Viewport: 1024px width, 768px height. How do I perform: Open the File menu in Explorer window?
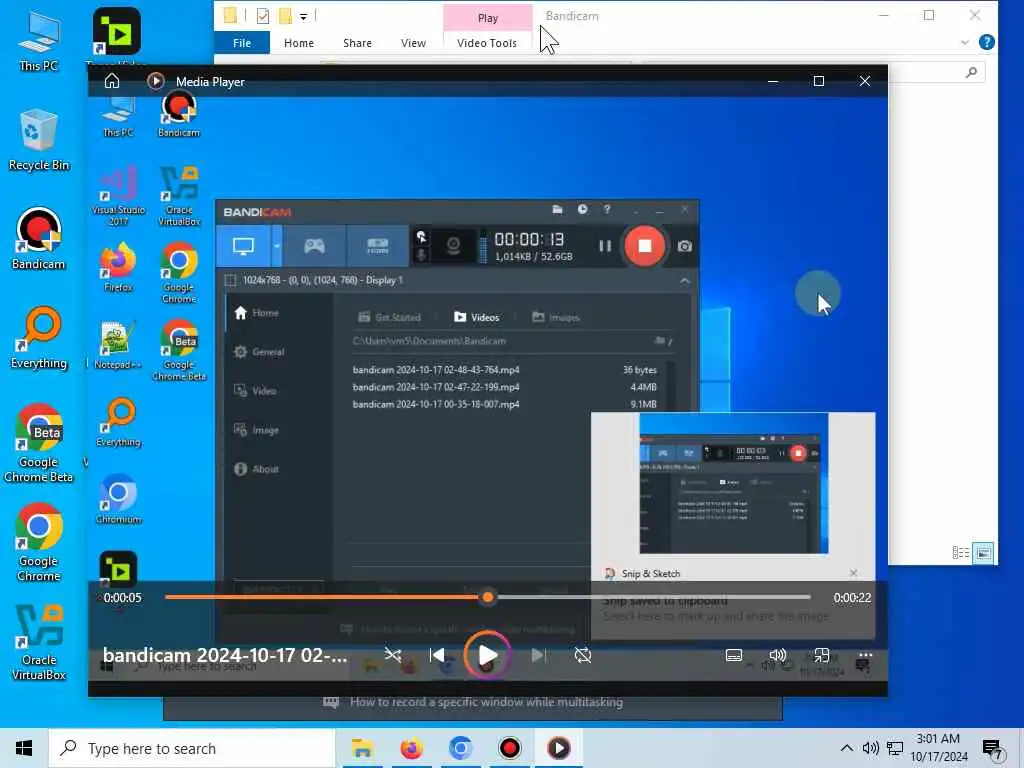point(242,43)
